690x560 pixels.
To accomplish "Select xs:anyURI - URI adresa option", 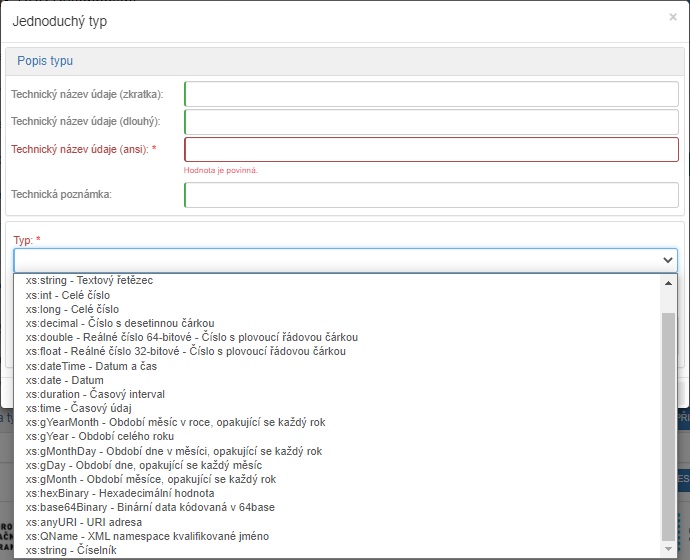I will 83,522.
